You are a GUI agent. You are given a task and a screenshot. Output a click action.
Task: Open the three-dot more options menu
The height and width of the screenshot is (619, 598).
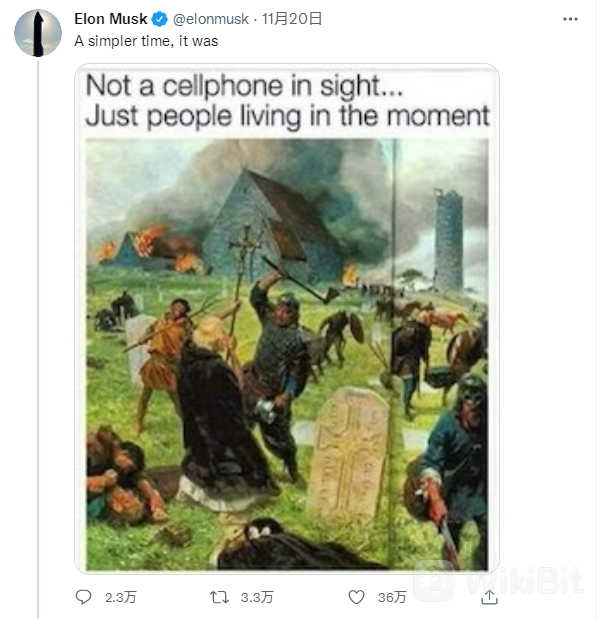click(x=570, y=19)
